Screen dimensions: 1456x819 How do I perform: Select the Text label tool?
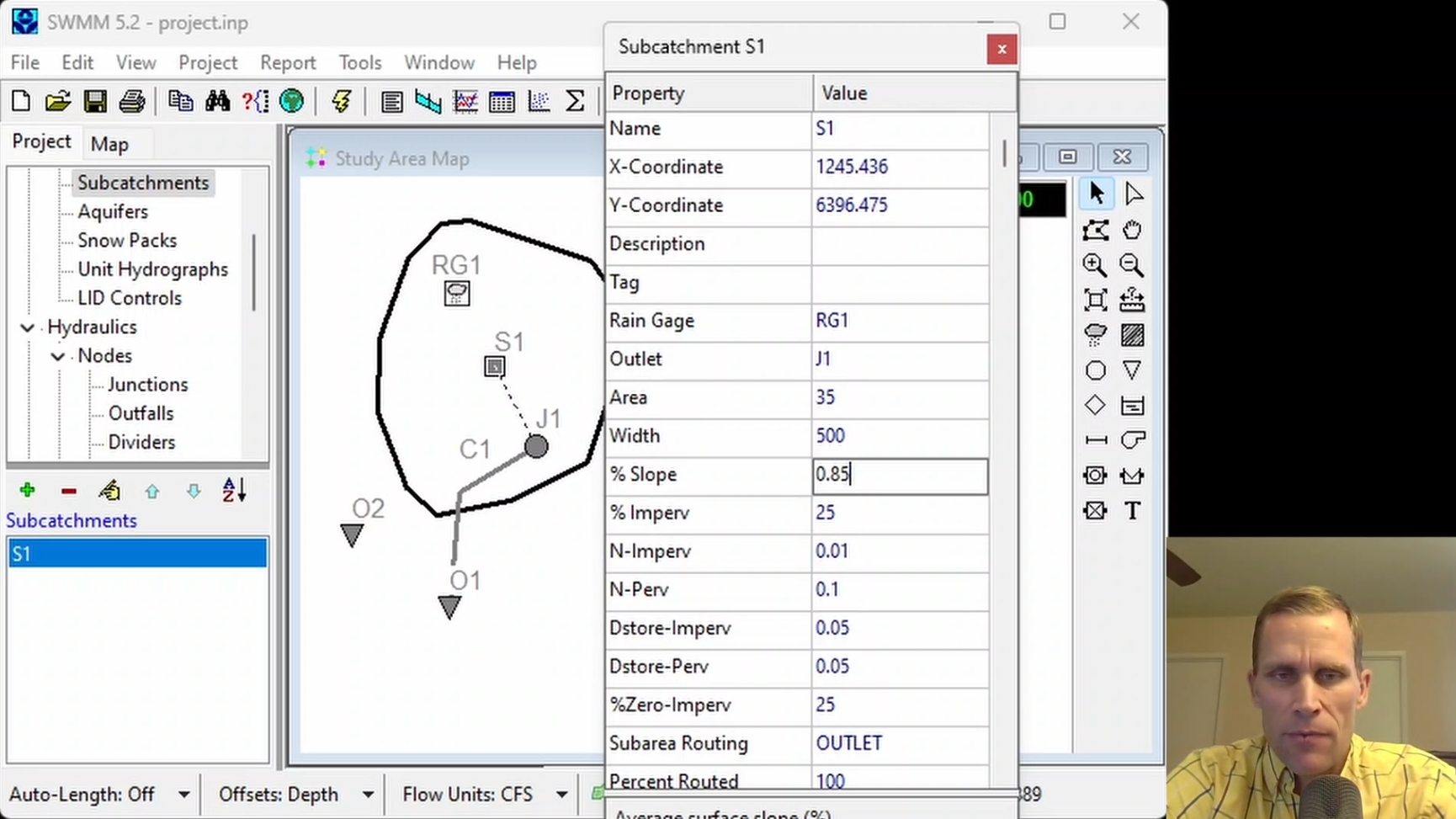tap(1133, 510)
